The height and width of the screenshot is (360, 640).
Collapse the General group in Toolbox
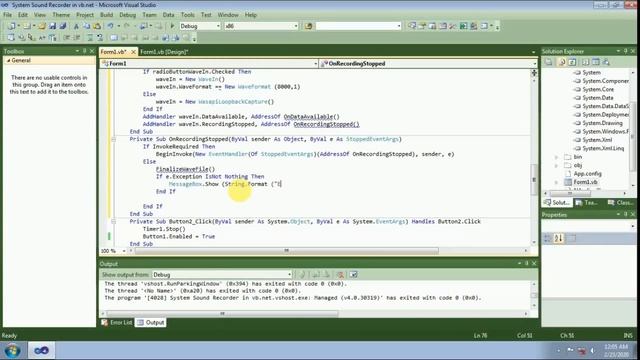pyautogui.click(x=8, y=60)
